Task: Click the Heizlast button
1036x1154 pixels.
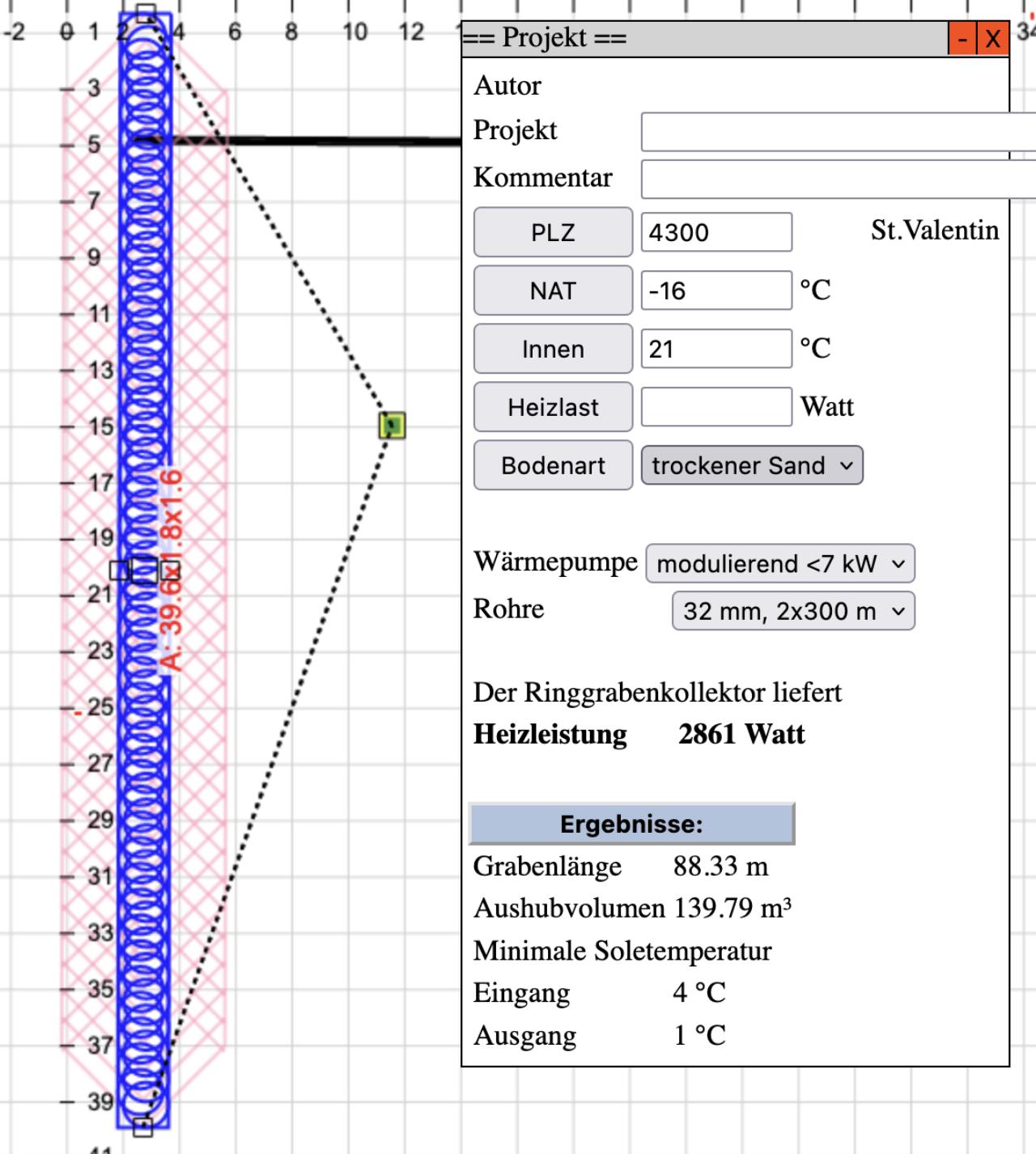Action: point(553,408)
